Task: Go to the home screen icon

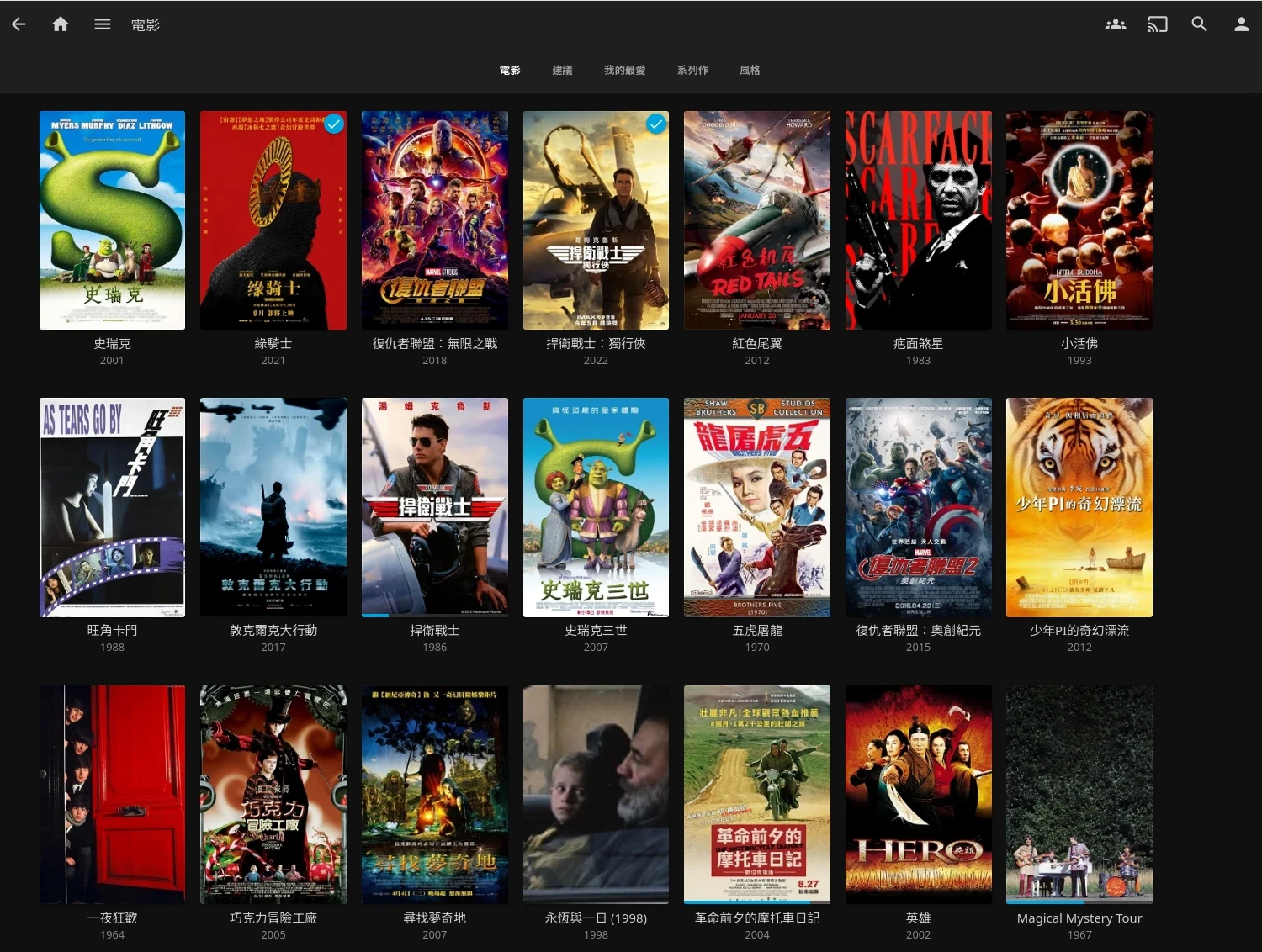Action: [x=61, y=24]
